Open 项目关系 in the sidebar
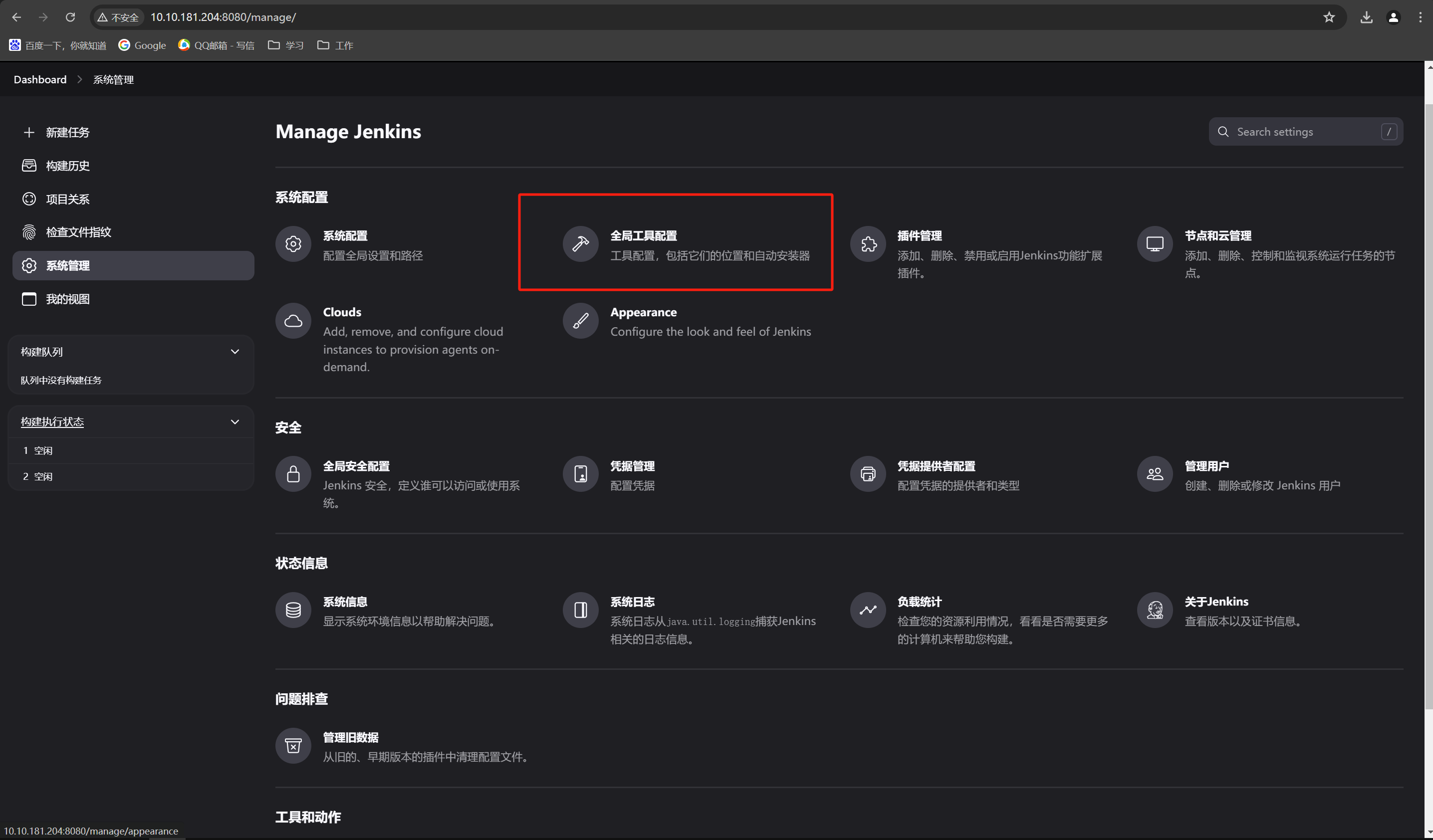The width and height of the screenshot is (1433, 840). (133, 199)
